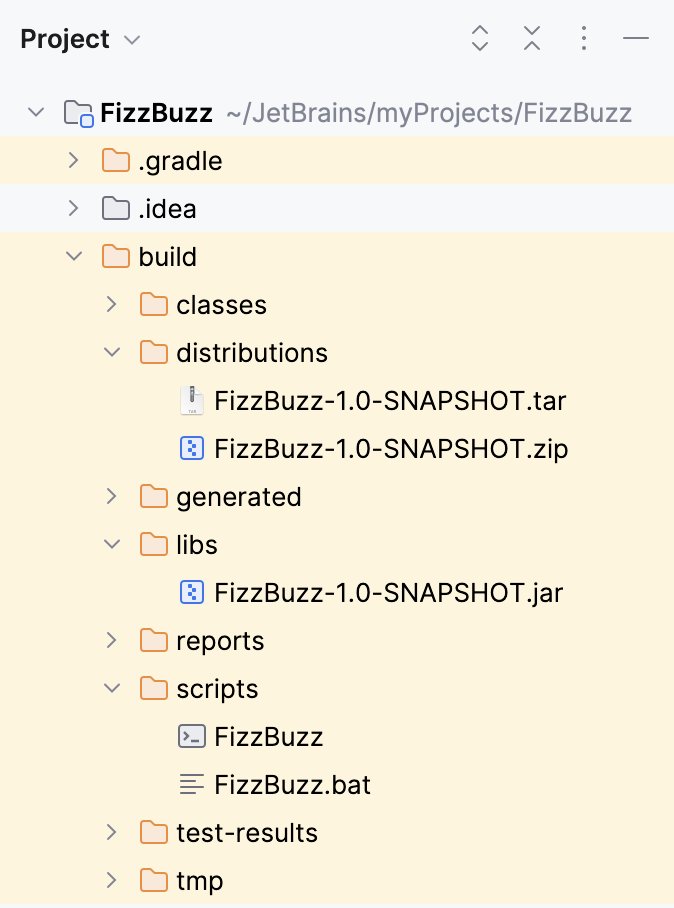Expand the reports folder

pos(111,640)
